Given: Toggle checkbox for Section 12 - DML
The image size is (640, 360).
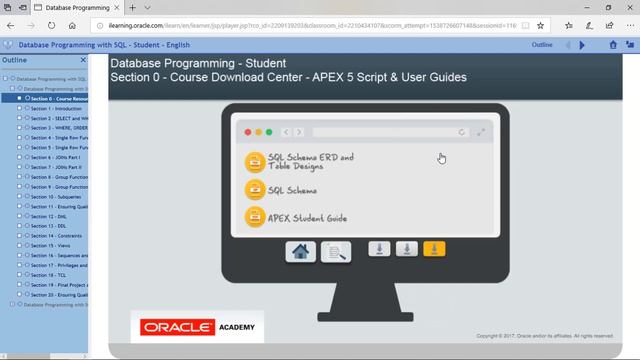Looking at the screenshot, I should [x=19, y=216].
